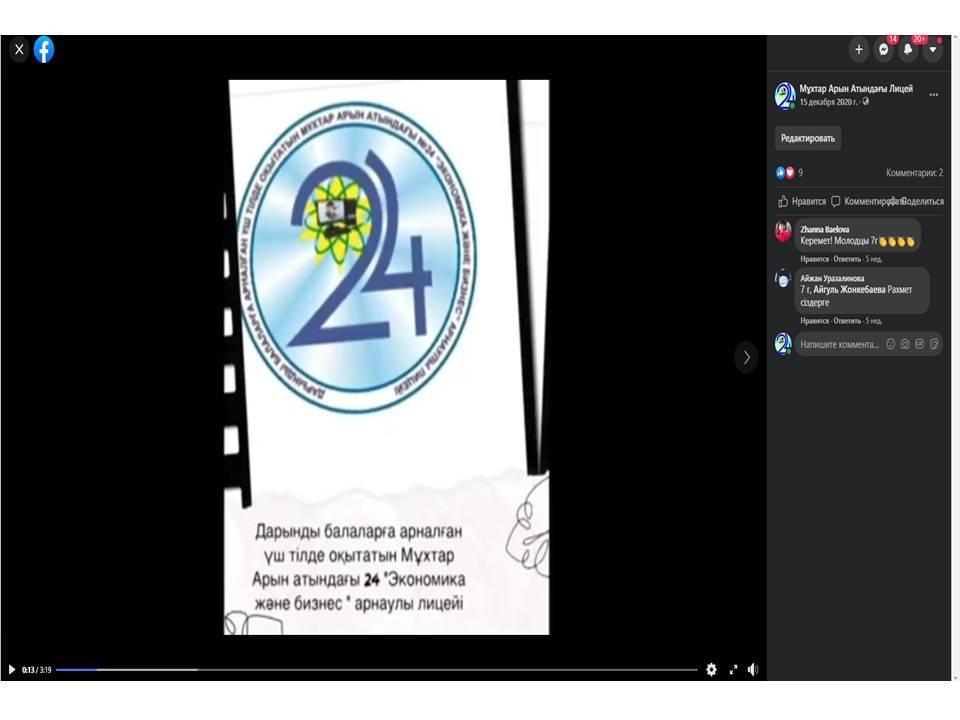Insert an emoji in the comment box
960x720 pixels.
point(891,344)
